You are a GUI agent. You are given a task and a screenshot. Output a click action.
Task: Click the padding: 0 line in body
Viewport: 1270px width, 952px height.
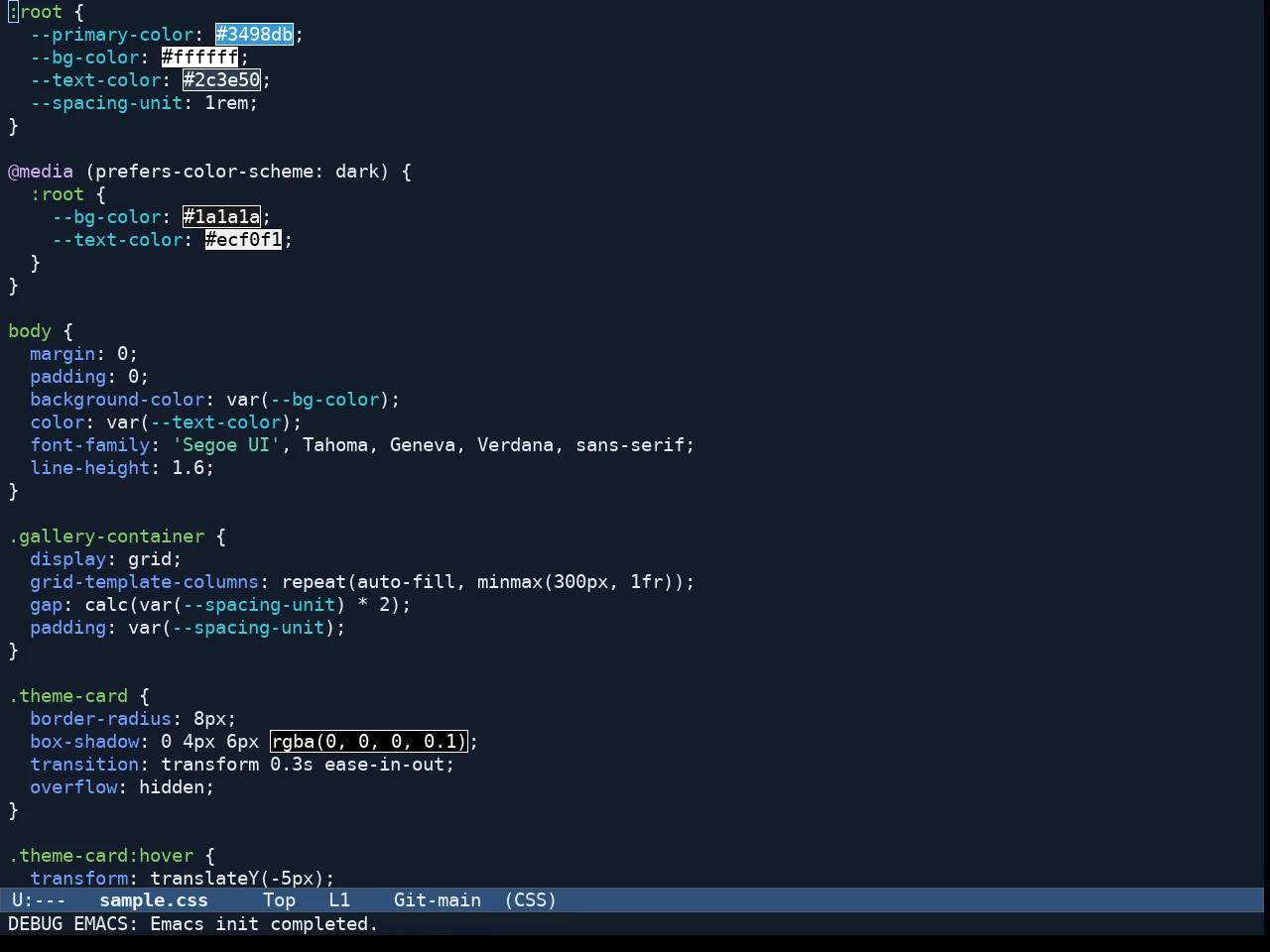point(89,377)
